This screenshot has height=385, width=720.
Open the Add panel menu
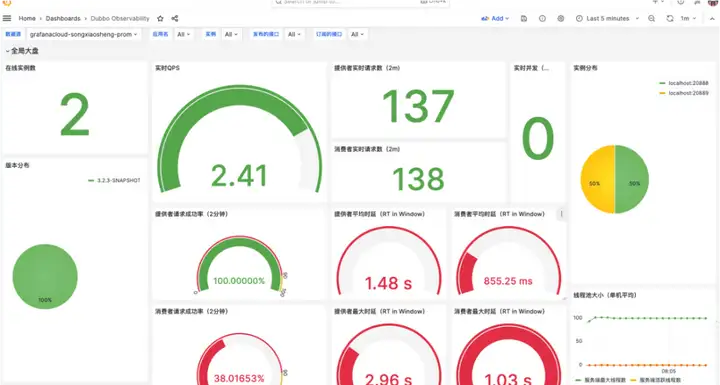point(495,18)
